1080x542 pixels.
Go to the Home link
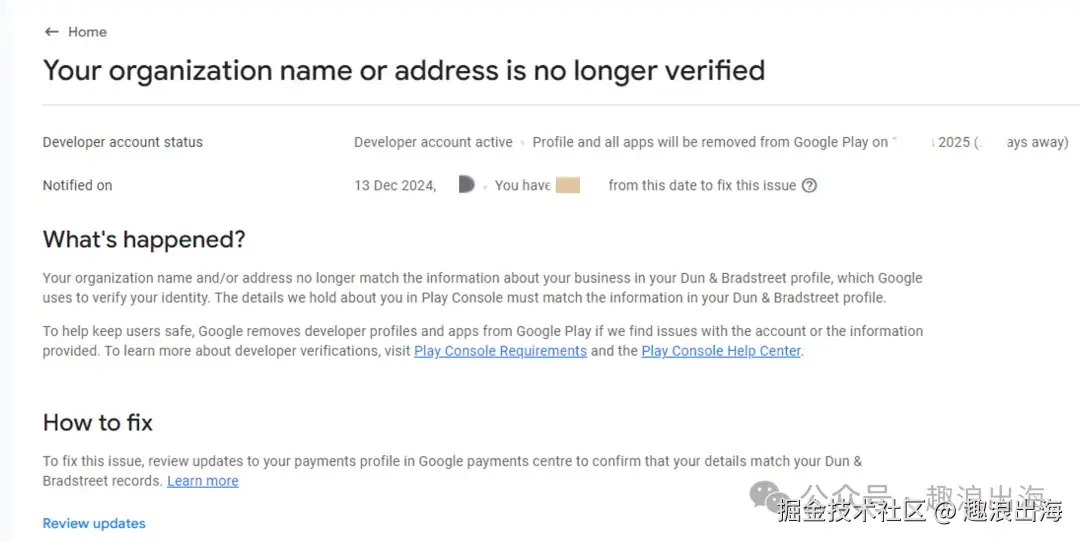pos(87,32)
